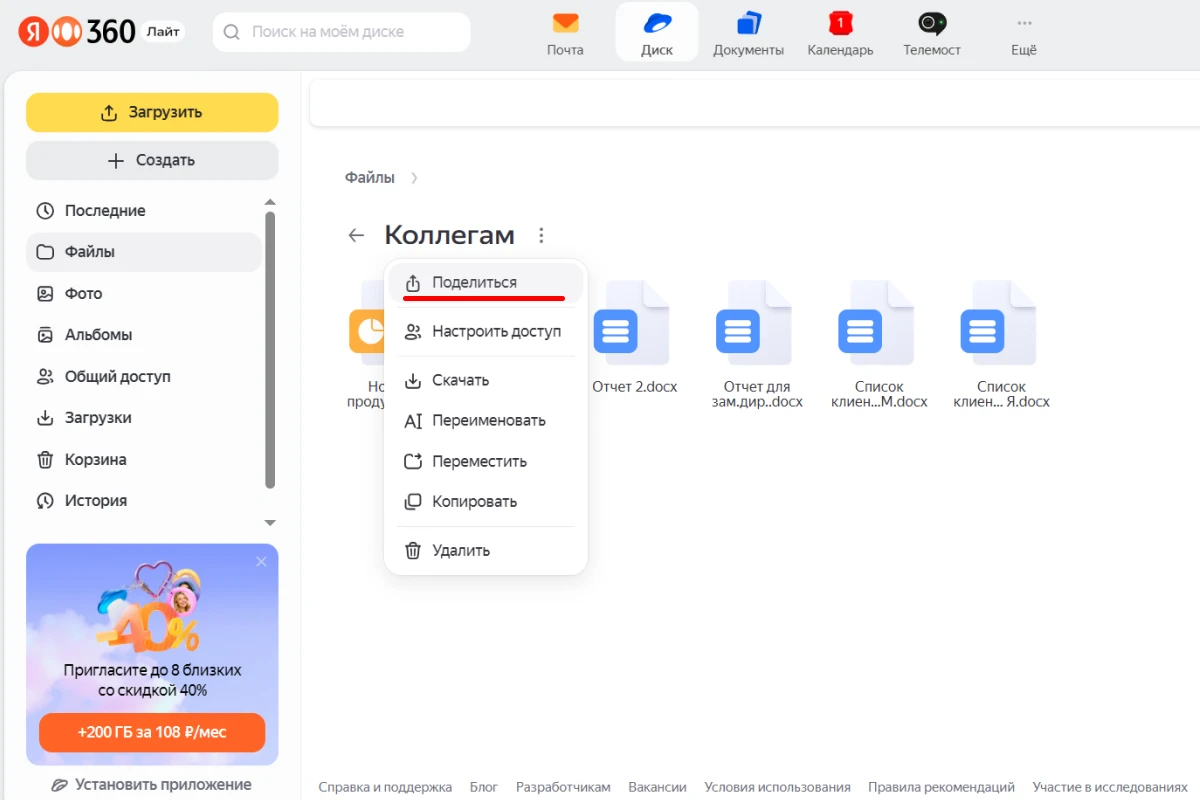
Task: Open Условия использования footer link
Action: point(777,787)
